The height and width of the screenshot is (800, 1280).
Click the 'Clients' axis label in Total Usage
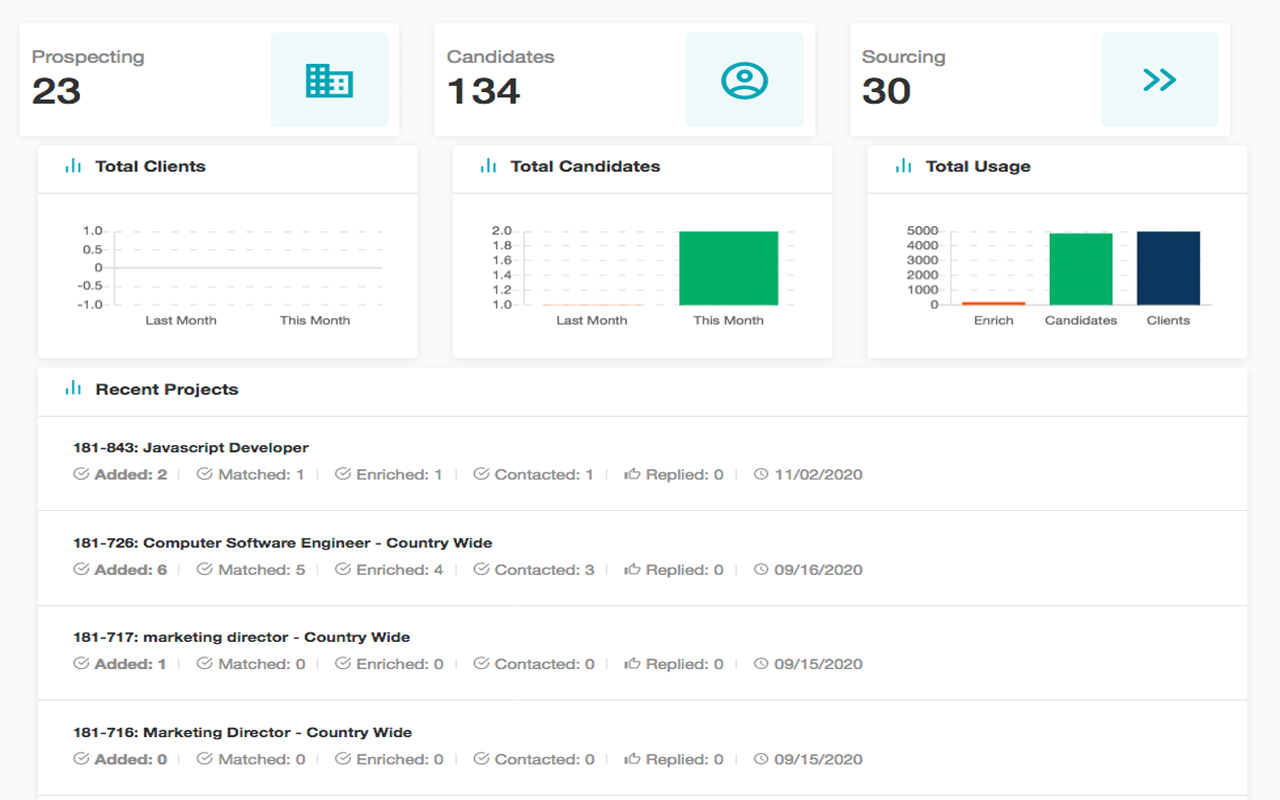(x=1168, y=320)
